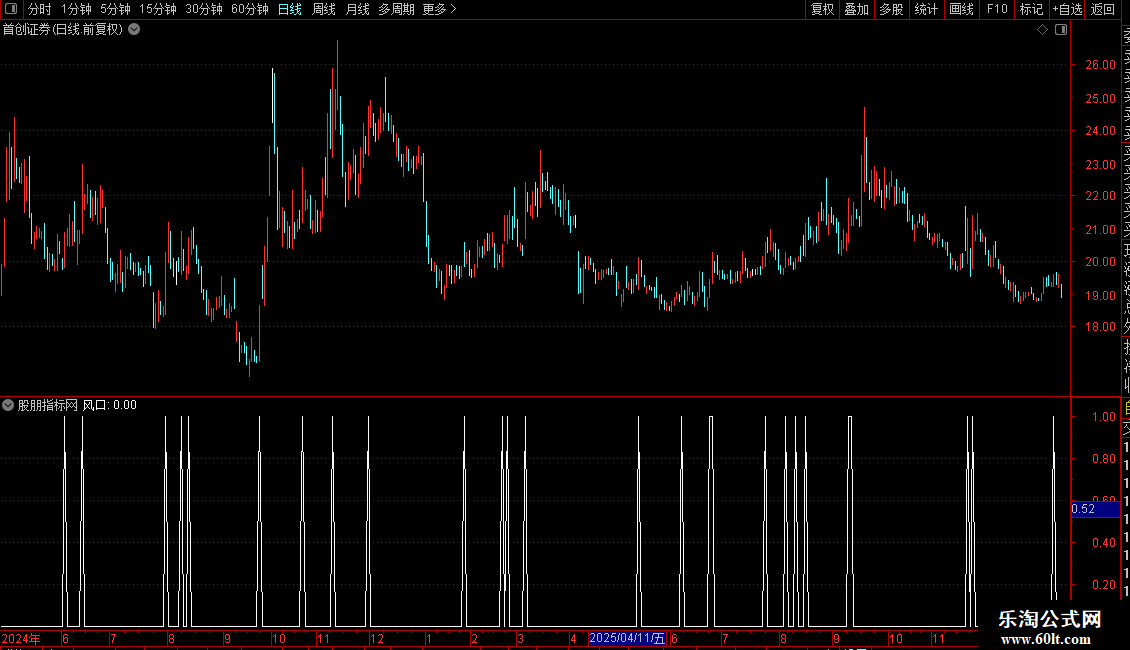Click the 2025/04/11/五 date marker

coord(627,638)
